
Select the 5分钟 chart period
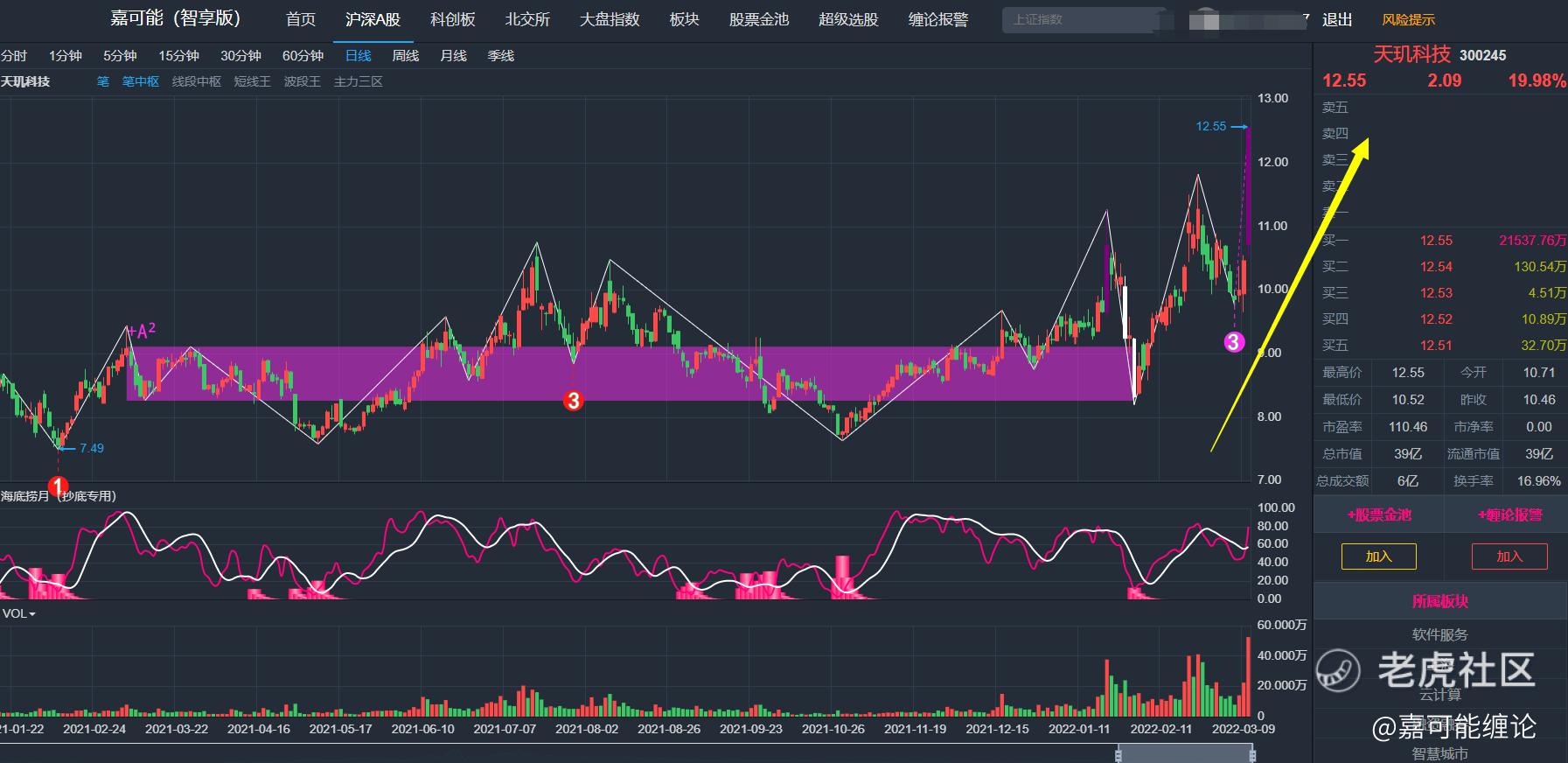(x=120, y=56)
